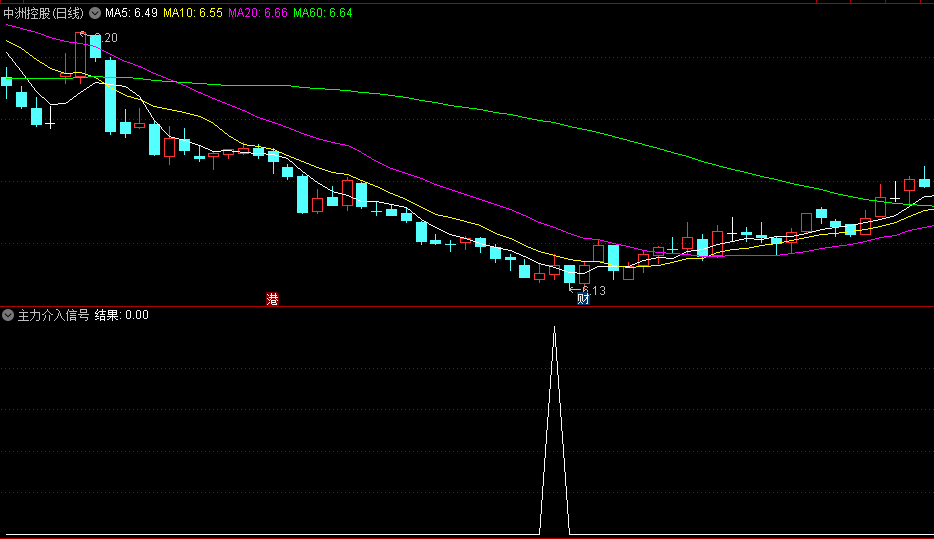
Task: Click the MA10: 6.55 value
Action: [193, 13]
